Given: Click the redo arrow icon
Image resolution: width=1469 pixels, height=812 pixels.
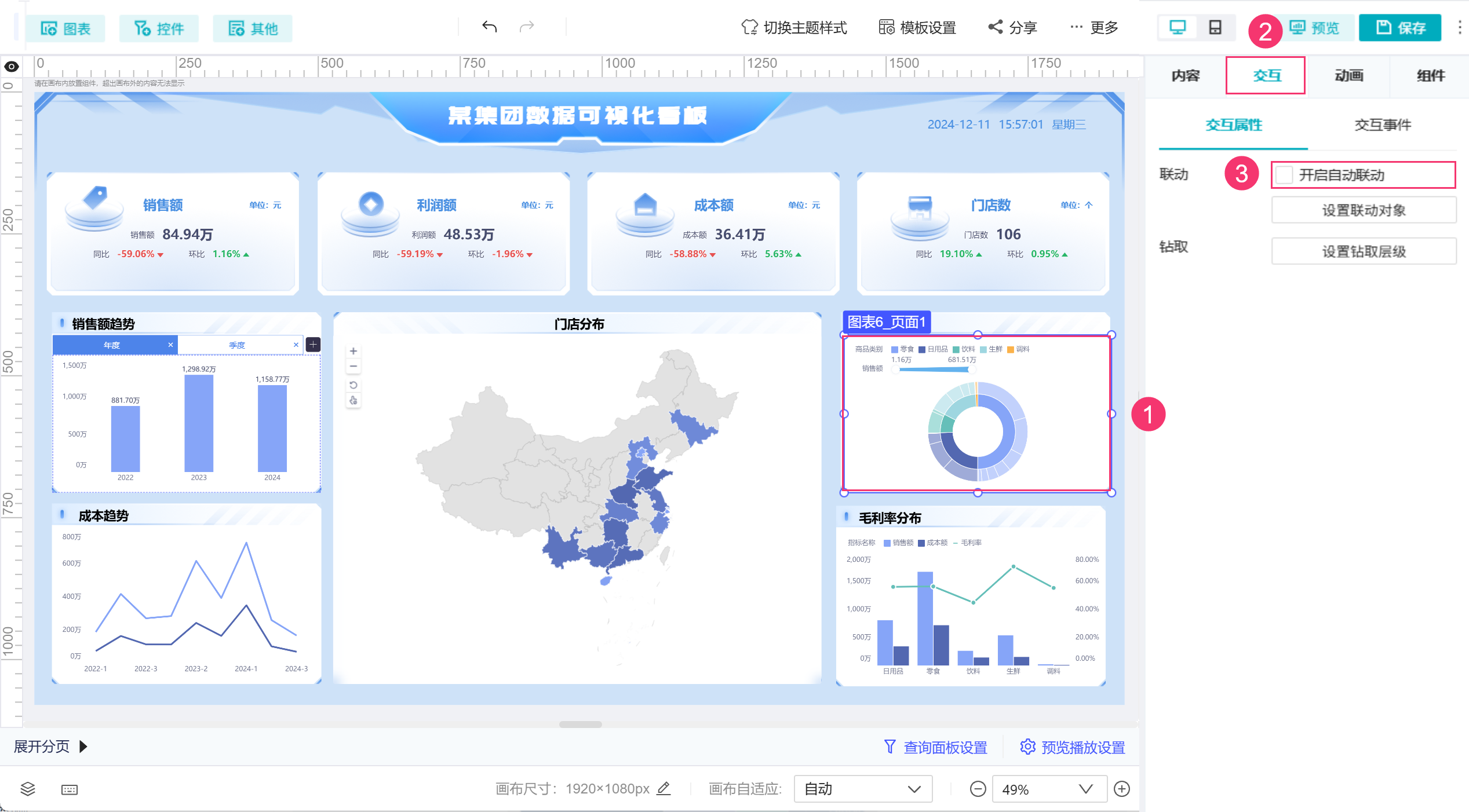Looking at the screenshot, I should [x=526, y=27].
